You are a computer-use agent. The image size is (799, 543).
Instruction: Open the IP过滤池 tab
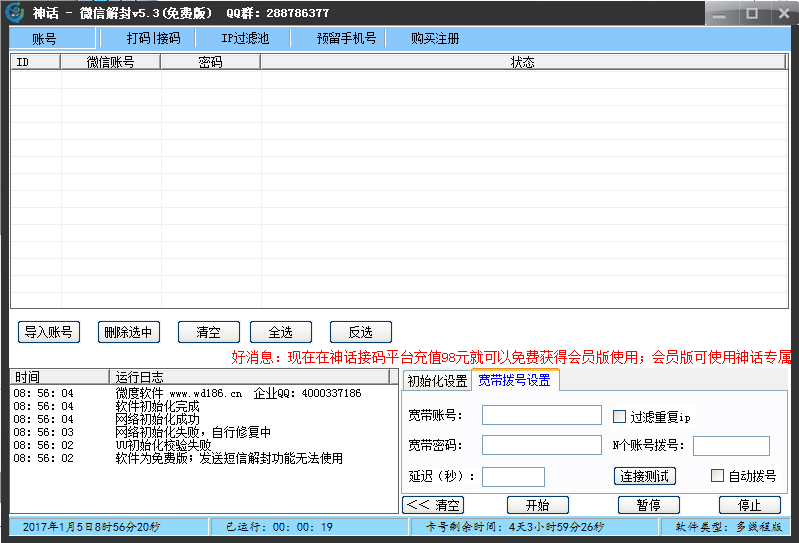coord(245,38)
